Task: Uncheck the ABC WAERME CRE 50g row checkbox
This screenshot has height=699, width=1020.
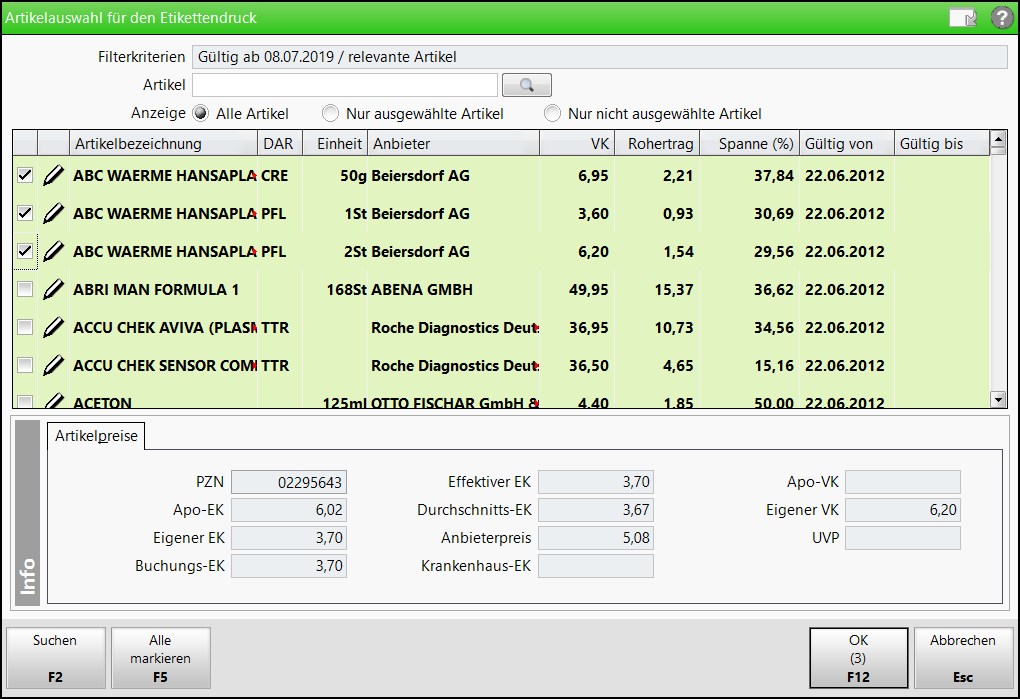Action: (25, 175)
